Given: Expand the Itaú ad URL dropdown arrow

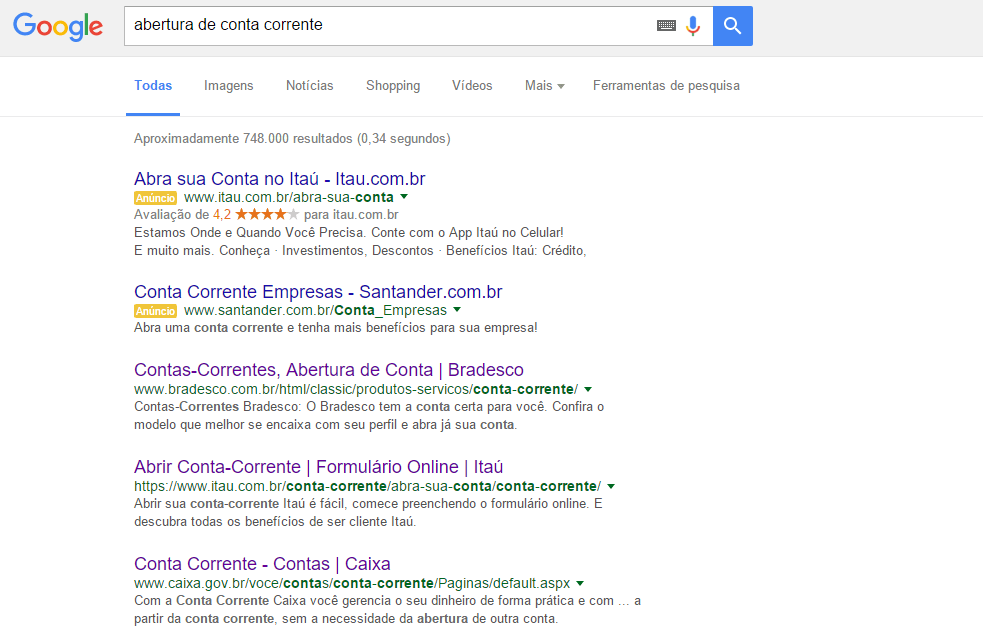Looking at the screenshot, I should point(404,197).
